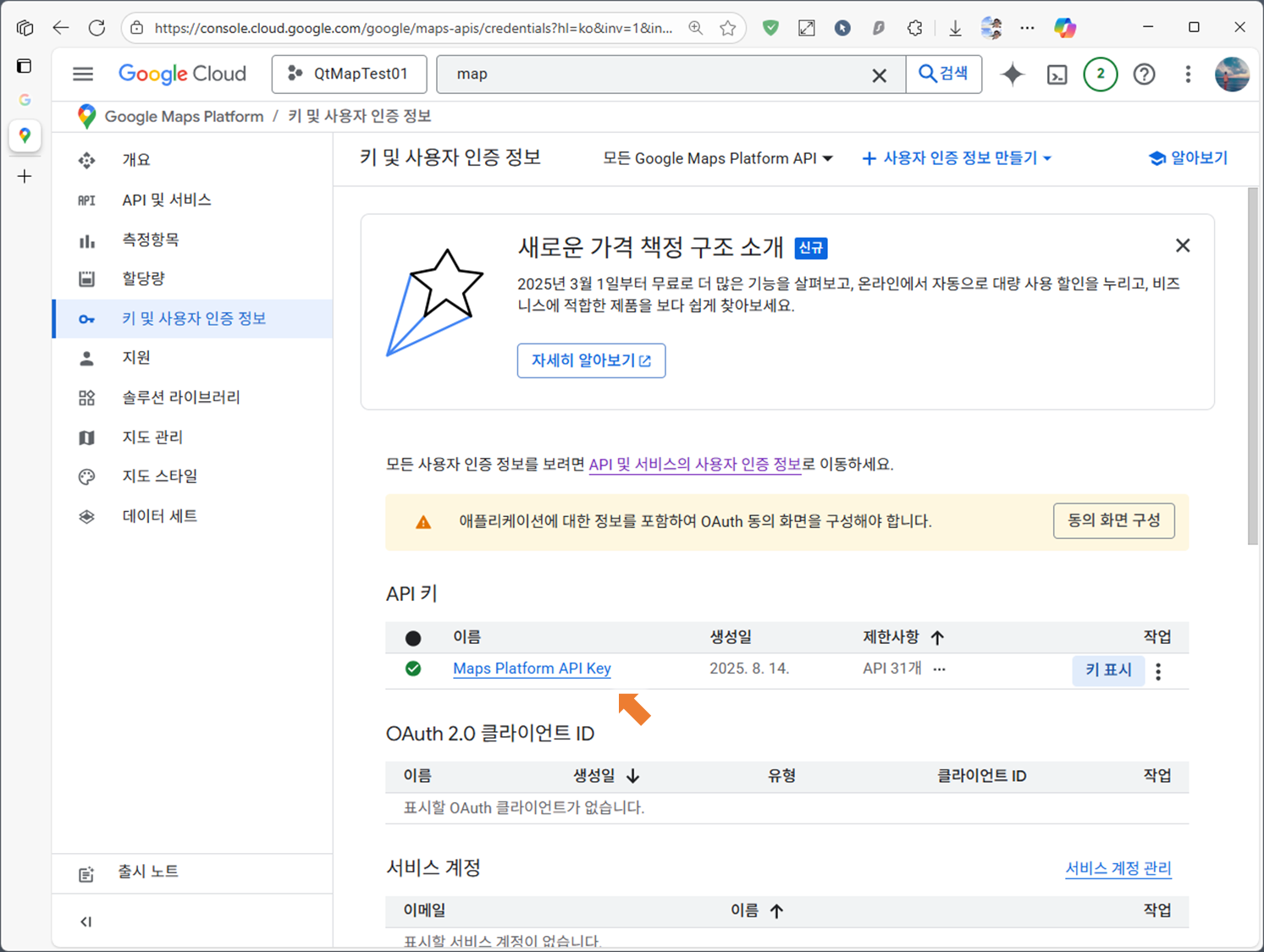Click the 알아보기 learn button
Viewport: 1264px width, 952px height.
[1188, 158]
